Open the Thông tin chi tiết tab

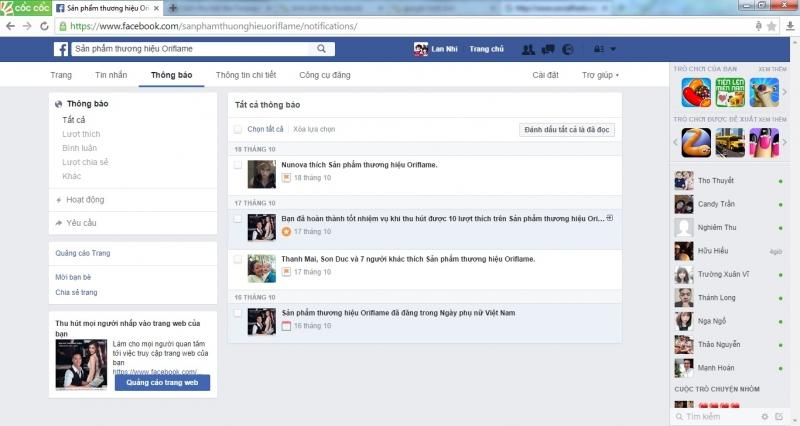[246, 75]
